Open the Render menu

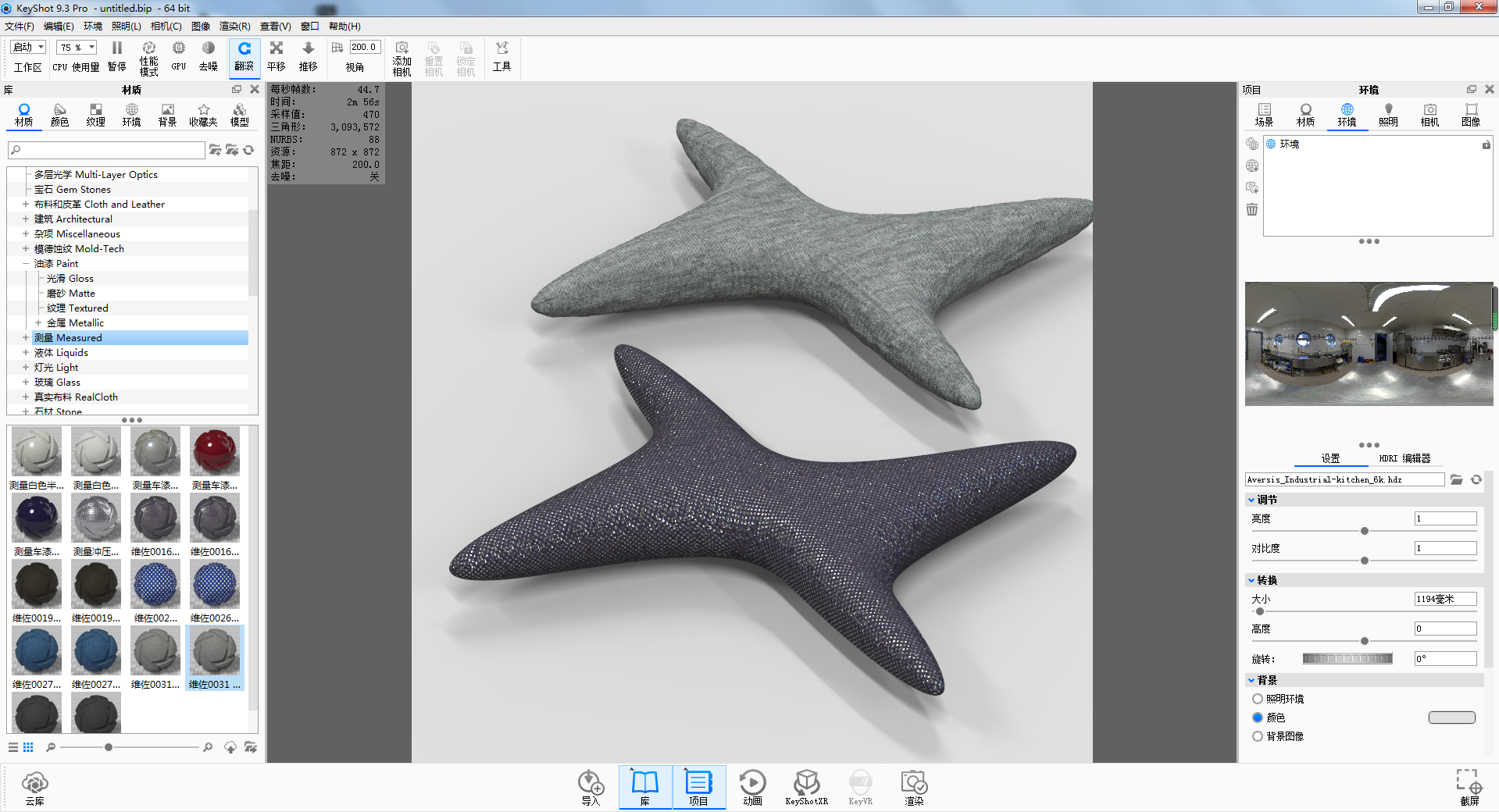pyautogui.click(x=235, y=27)
